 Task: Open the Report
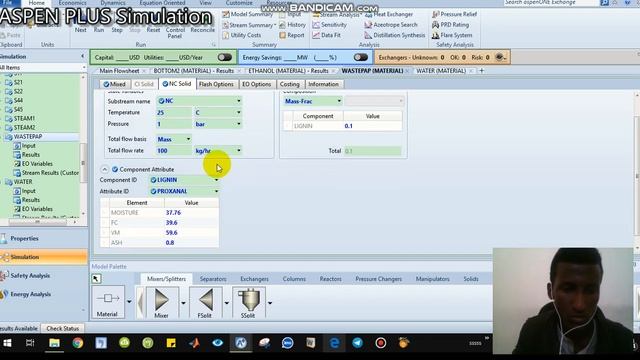pyautogui.click(x=292, y=35)
